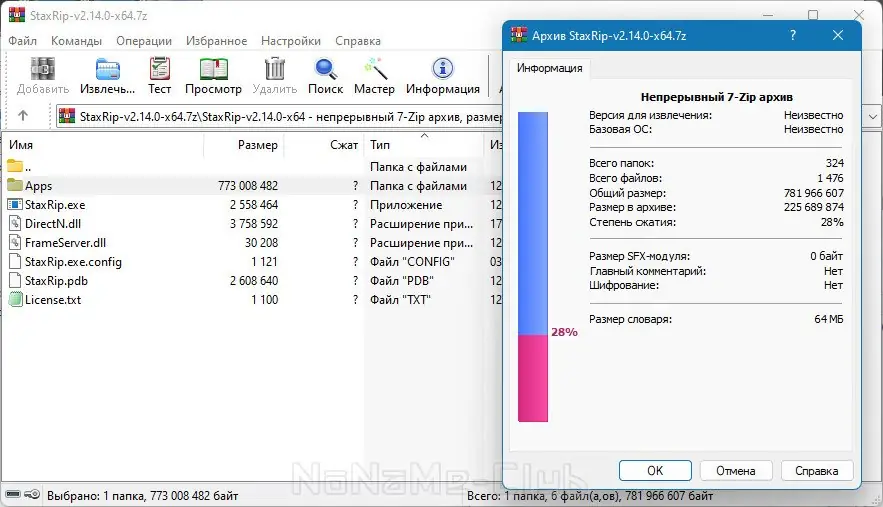Sort by the Размер column header
Viewport: 883px width, 507px height.
pyautogui.click(x=244, y=145)
